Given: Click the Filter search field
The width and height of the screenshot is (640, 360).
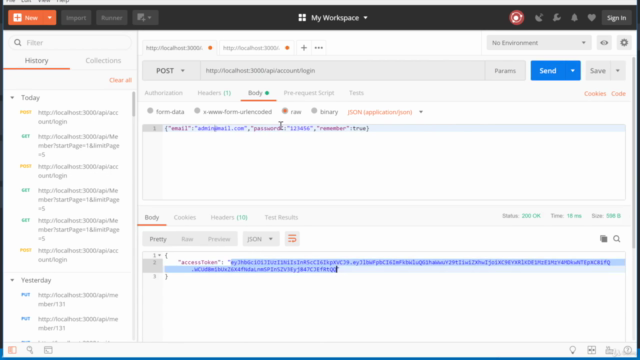Looking at the screenshot, I should tap(70, 42).
